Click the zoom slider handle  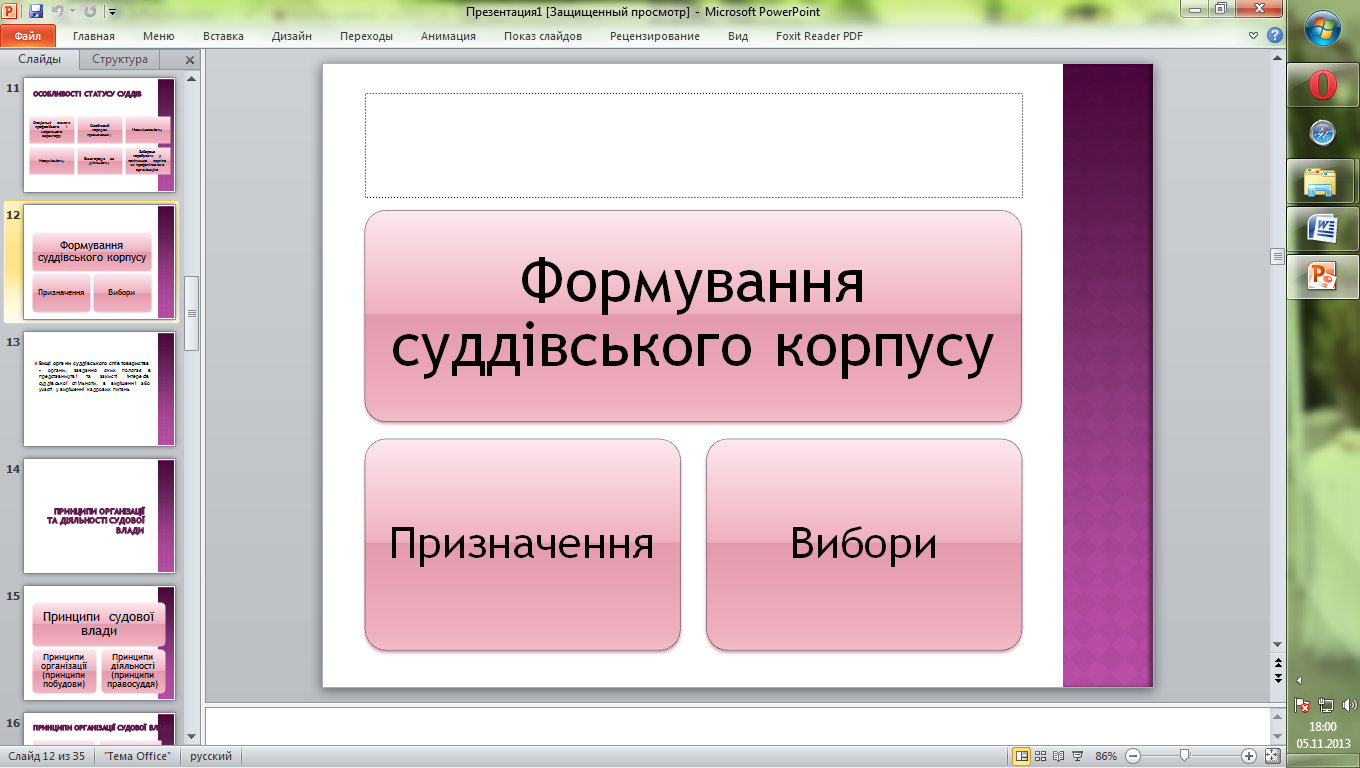[1184, 756]
